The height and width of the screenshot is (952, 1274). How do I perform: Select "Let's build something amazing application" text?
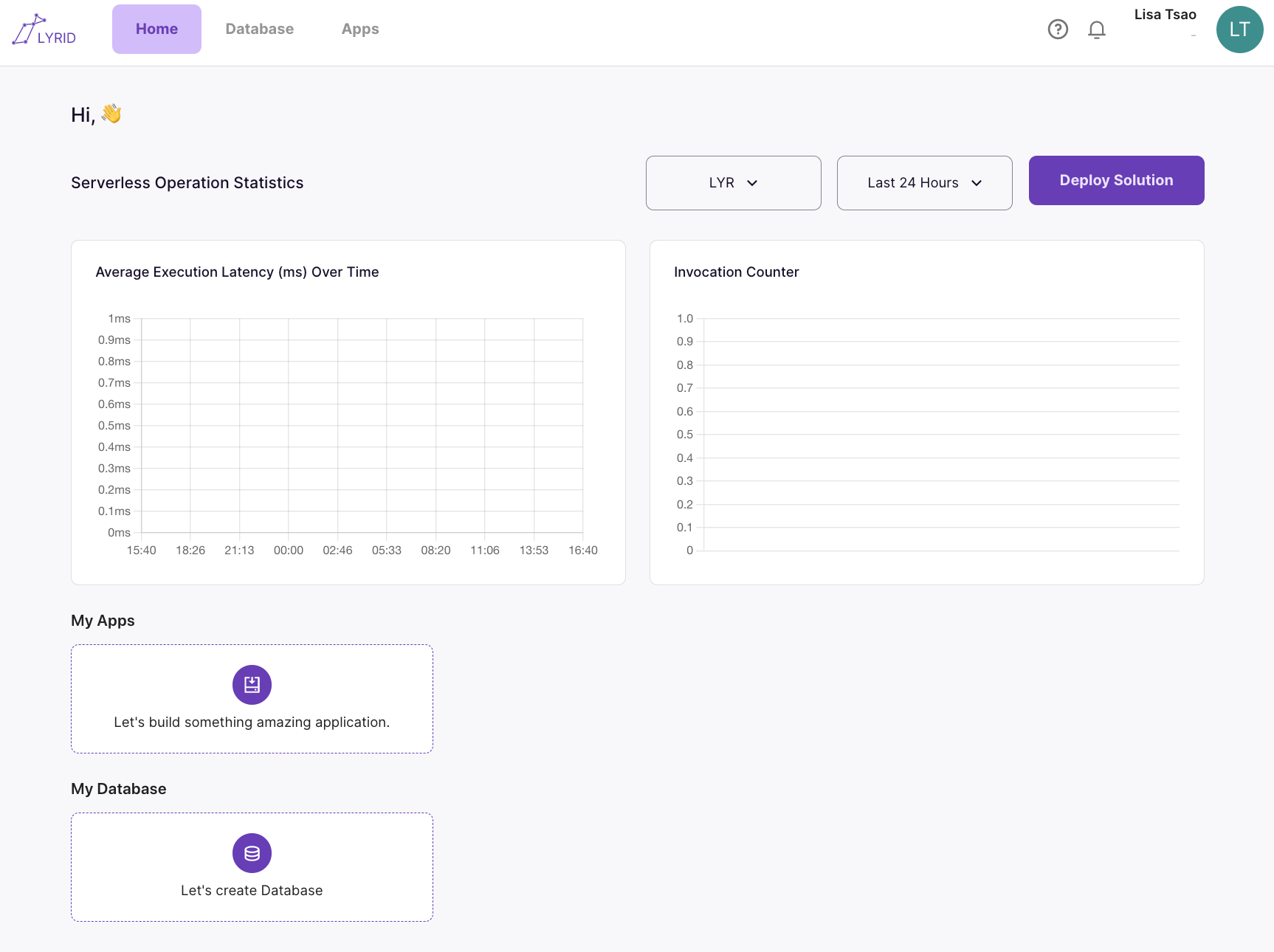click(x=252, y=722)
